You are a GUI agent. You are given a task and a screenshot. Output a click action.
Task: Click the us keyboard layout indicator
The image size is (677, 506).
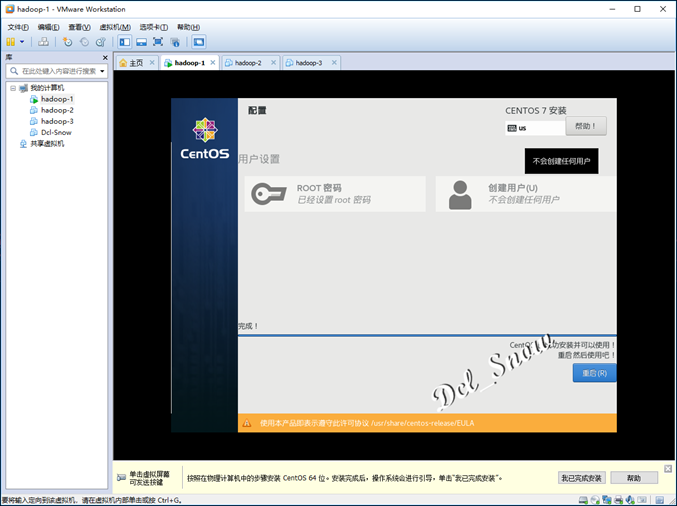(535, 128)
